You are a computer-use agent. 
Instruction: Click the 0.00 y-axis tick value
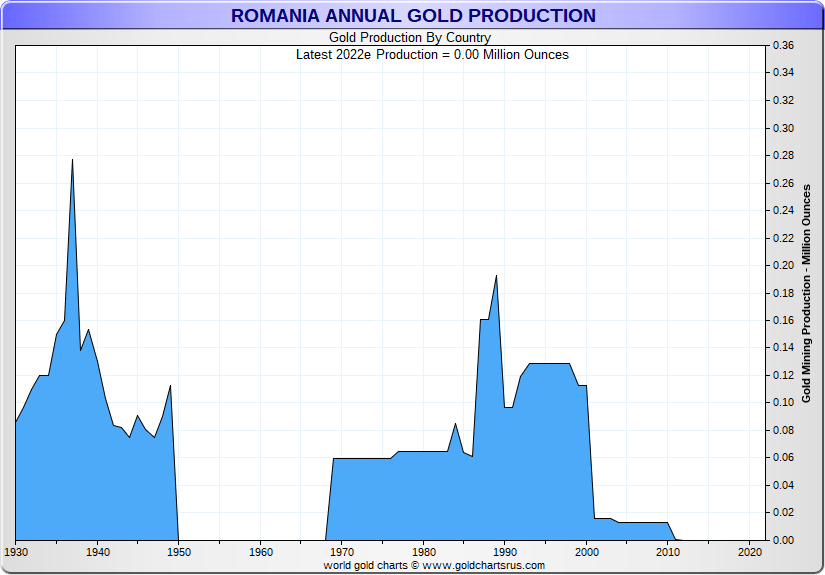pyautogui.click(x=783, y=540)
